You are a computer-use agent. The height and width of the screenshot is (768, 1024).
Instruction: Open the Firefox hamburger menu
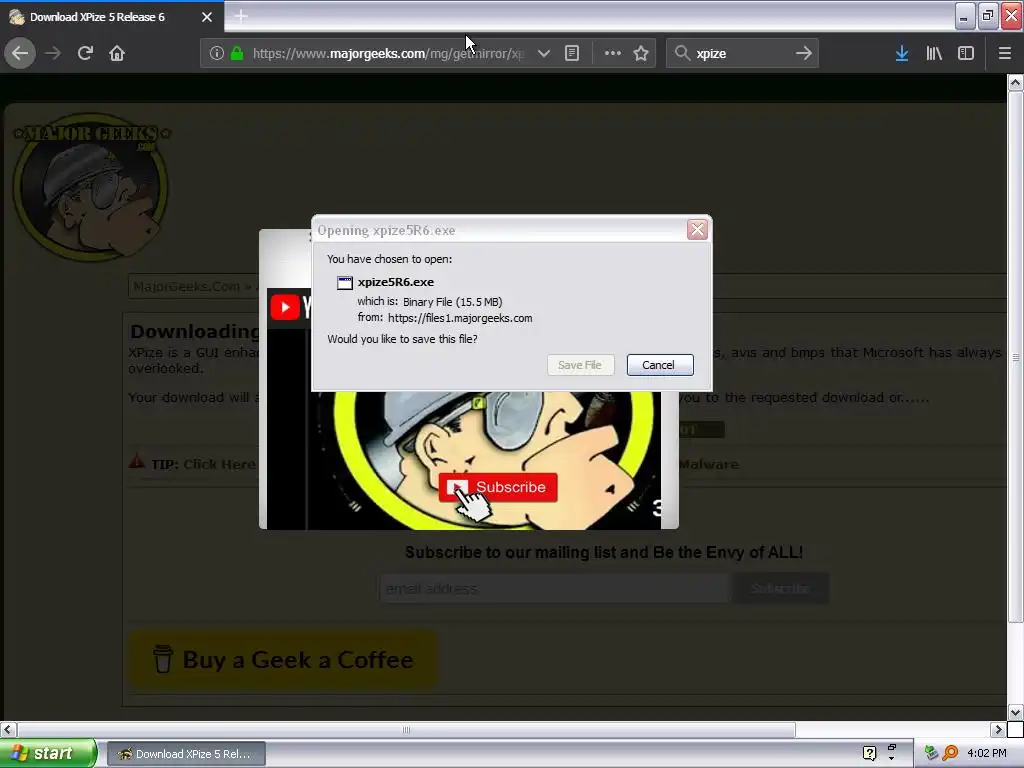point(1004,53)
